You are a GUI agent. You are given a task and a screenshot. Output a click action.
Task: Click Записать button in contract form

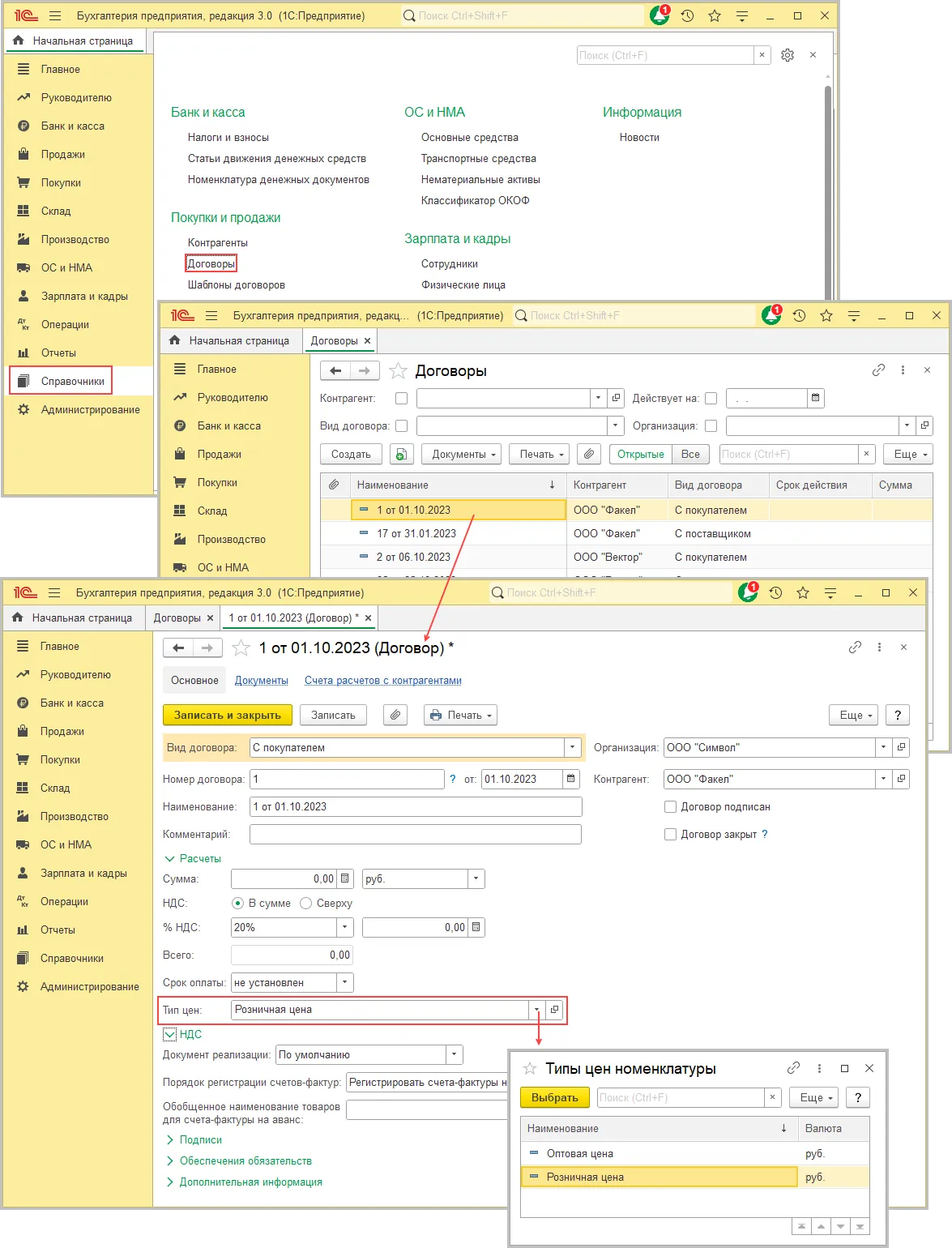pyautogui.click(x=333, y=715)
